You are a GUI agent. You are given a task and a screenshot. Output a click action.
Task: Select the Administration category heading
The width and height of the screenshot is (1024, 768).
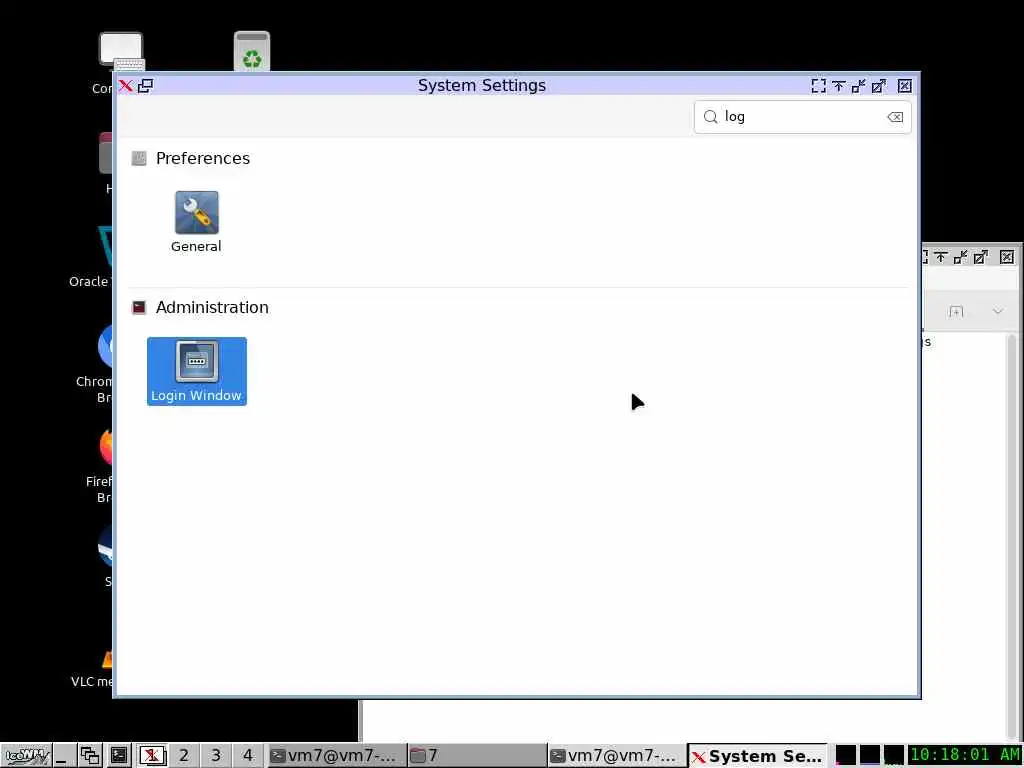[x=212, y=307]
